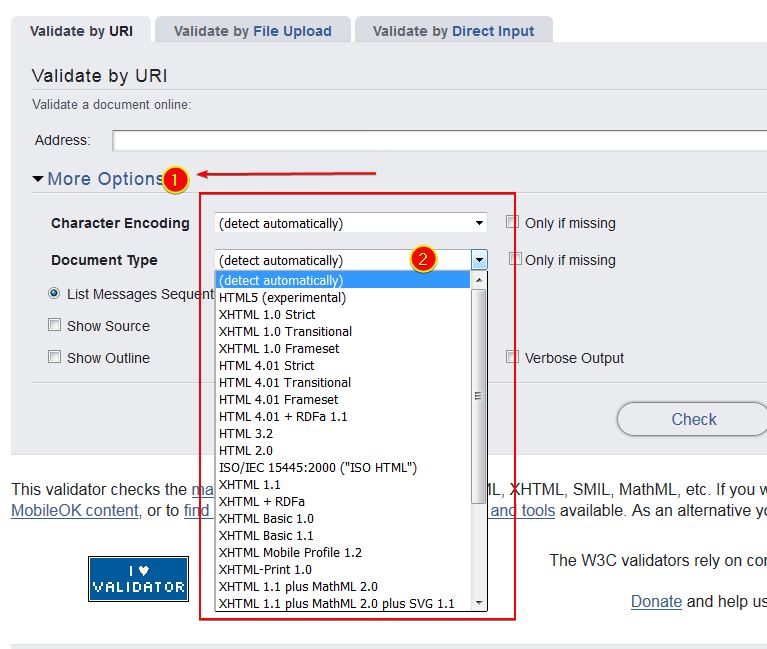Check Only if missing for Document Type
This screenshot has width=767, height=649.
click(515, 259)
